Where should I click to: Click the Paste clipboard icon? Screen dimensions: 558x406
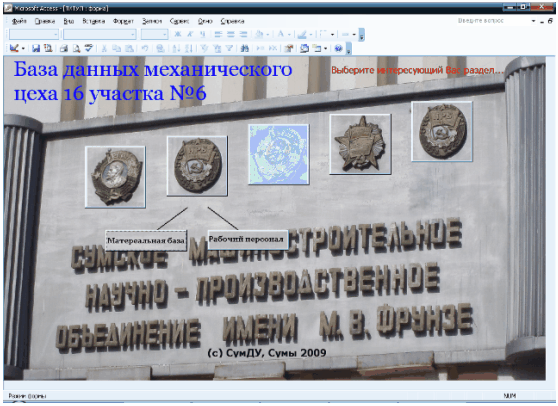pyautogui.click(x=130, y=48)
